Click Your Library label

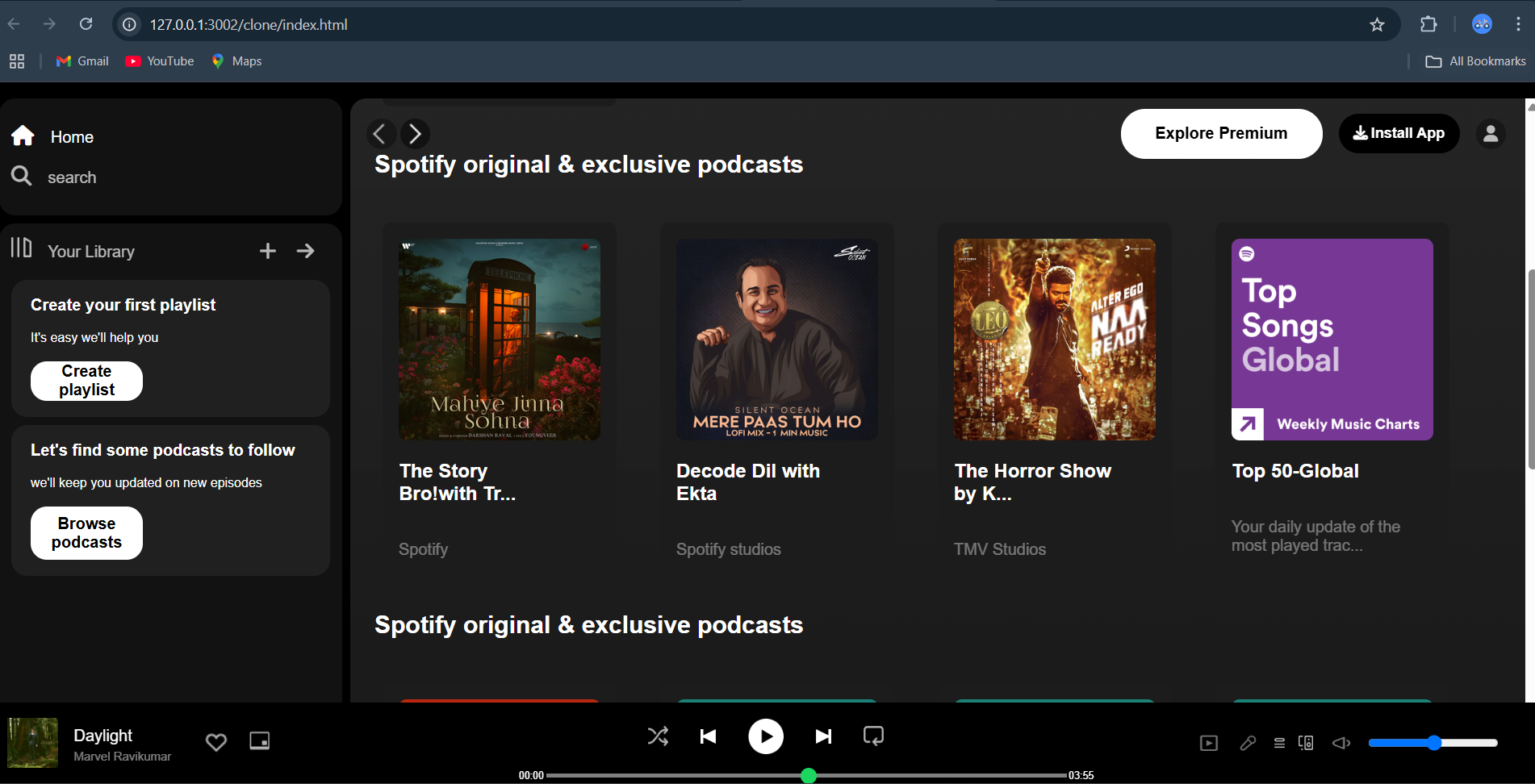point(91,252)
